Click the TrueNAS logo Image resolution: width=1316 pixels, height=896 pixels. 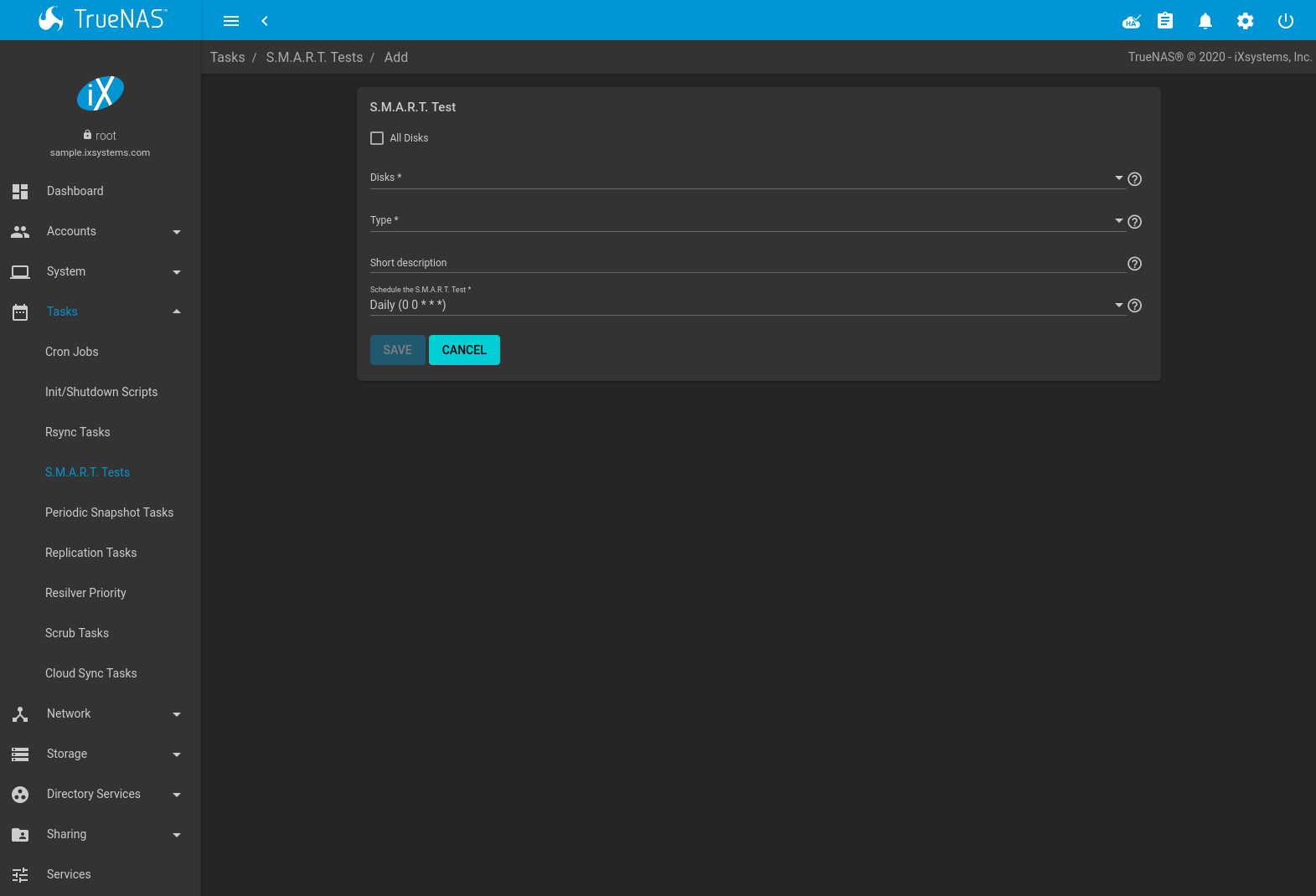(x=102, y=18)
